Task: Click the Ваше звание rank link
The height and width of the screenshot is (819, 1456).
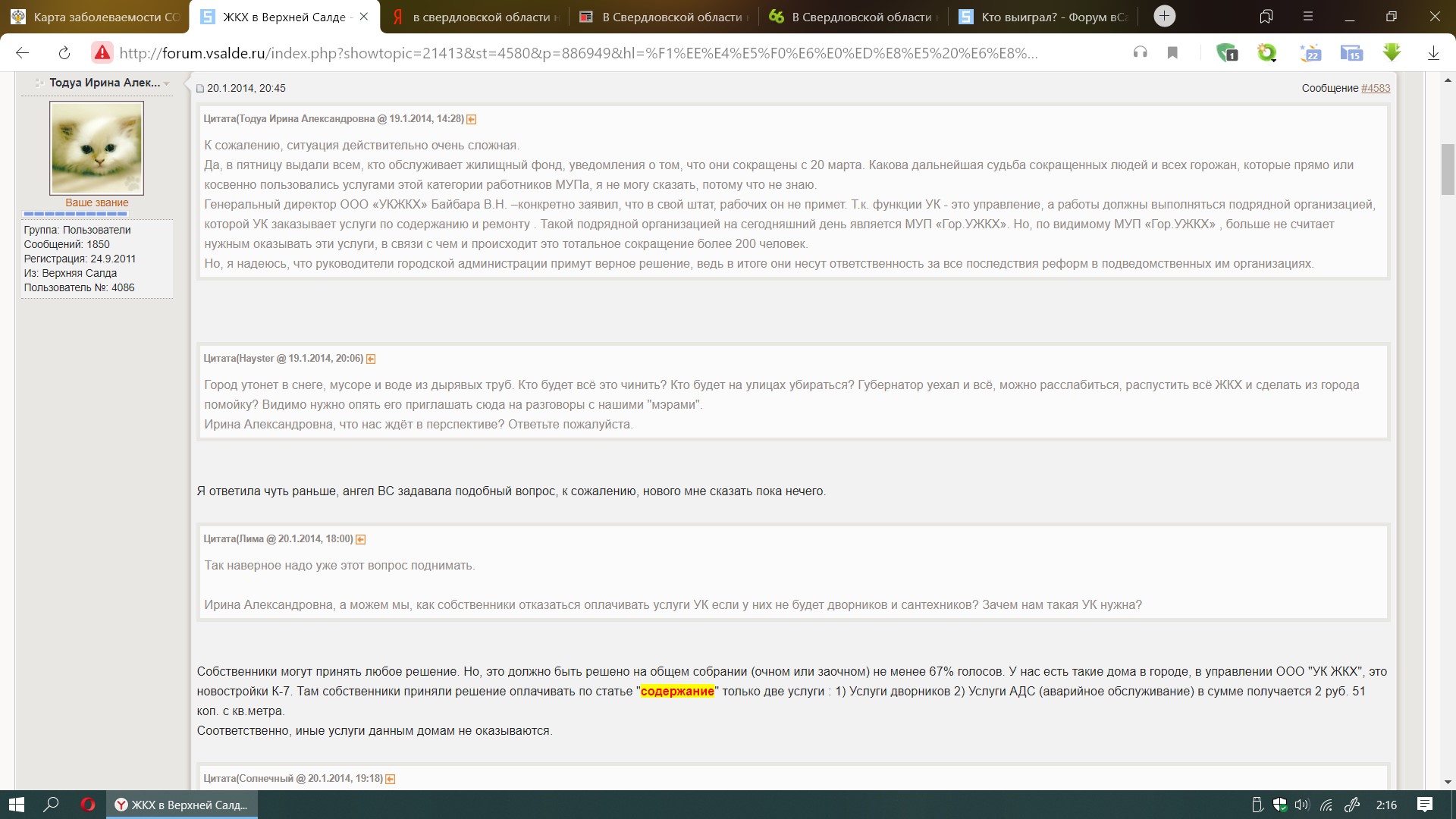Action: [x=96, y=202]
